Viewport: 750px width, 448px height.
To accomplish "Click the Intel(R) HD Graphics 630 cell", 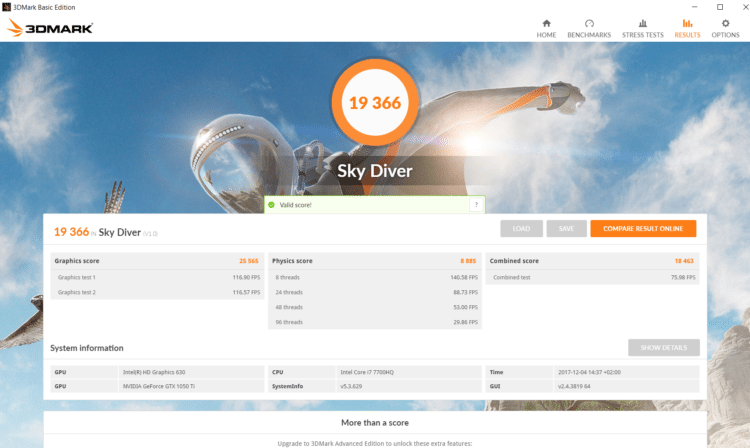I will pos(191,372).
